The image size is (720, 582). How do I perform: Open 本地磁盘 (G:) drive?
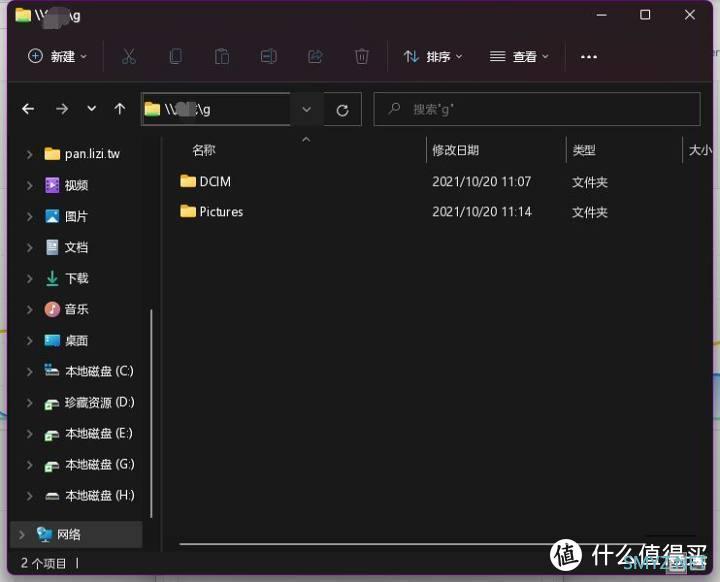tap(89, 464)
